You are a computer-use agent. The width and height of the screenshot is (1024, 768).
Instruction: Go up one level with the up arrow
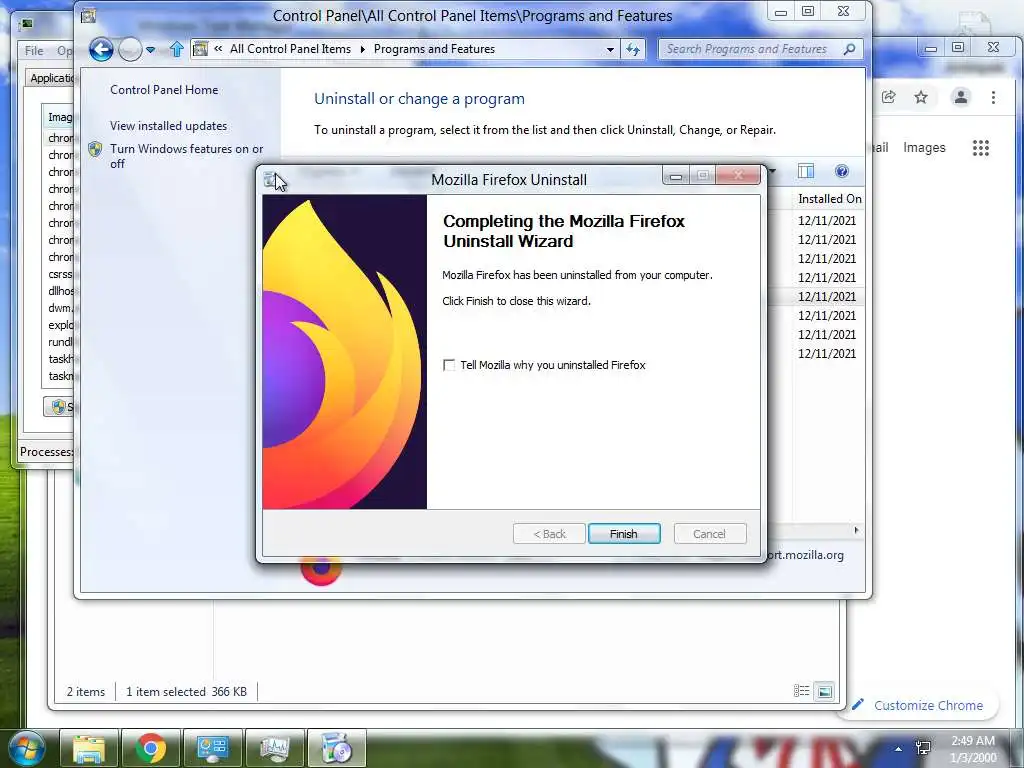(x=176, y=49)
